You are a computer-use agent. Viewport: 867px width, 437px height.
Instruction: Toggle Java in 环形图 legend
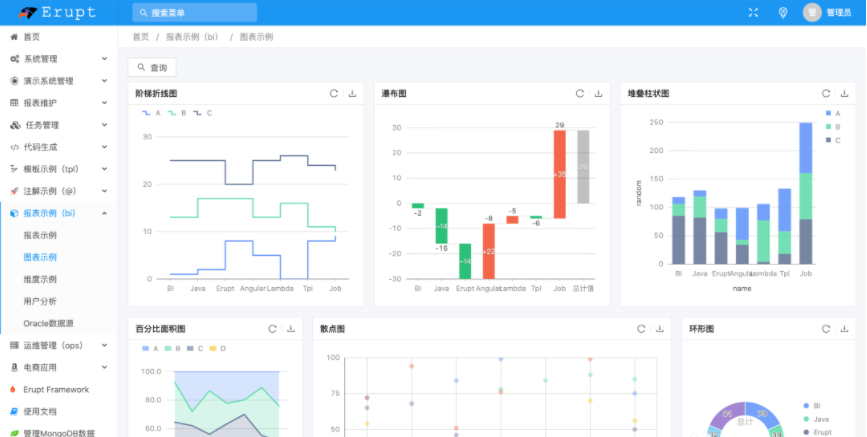pyautogui.click(x=816, y=419)
